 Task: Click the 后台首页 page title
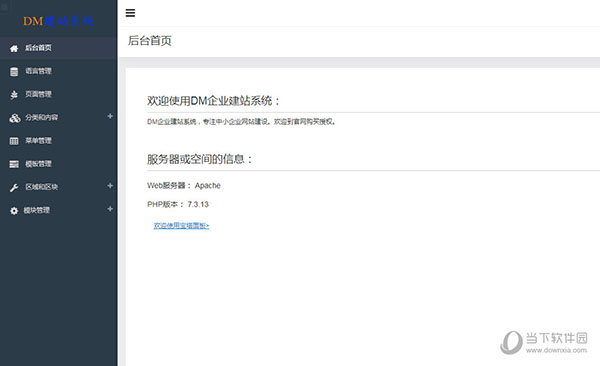[150, 41]
